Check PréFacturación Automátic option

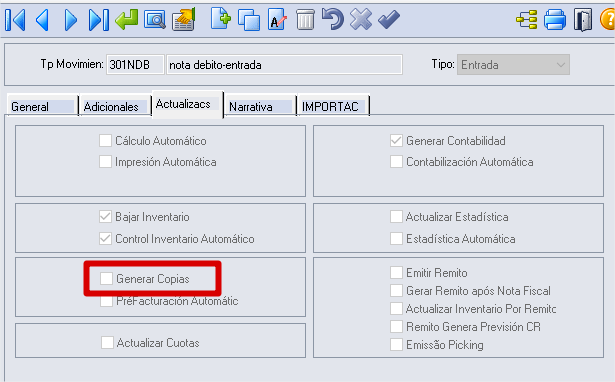pos(106,301)
